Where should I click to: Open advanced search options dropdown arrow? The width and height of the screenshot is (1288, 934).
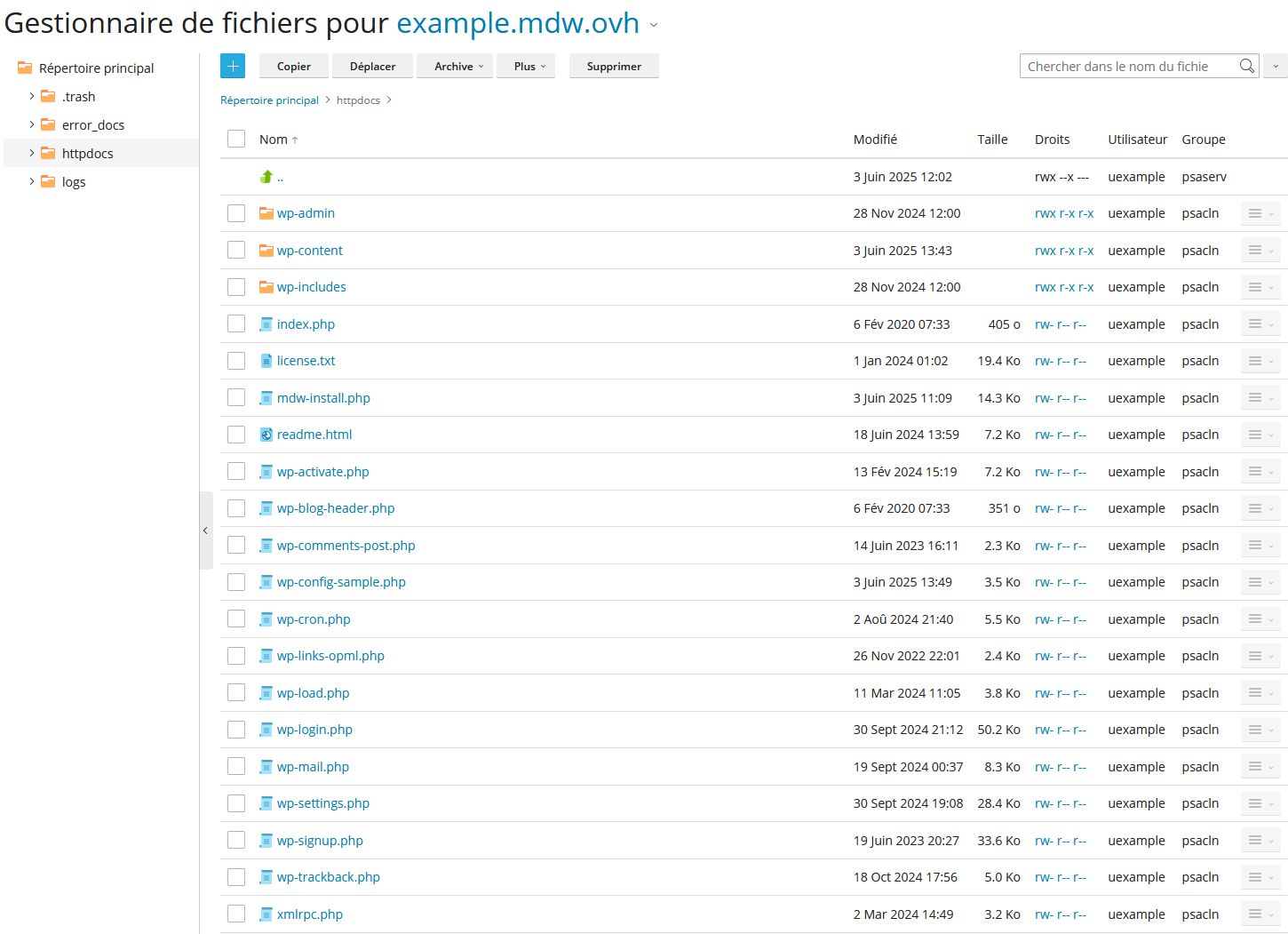(1276, 67)
